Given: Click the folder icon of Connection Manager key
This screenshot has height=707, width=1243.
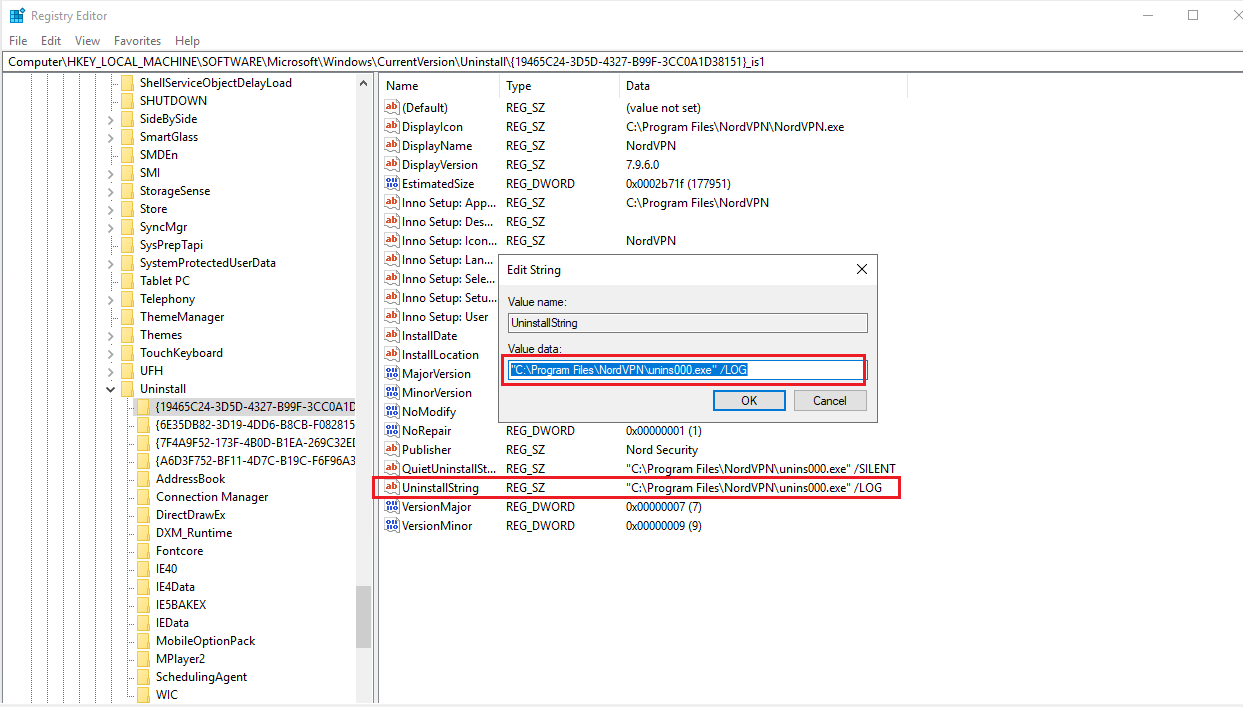Looking at the screenshot, I should tap(143, 497).
